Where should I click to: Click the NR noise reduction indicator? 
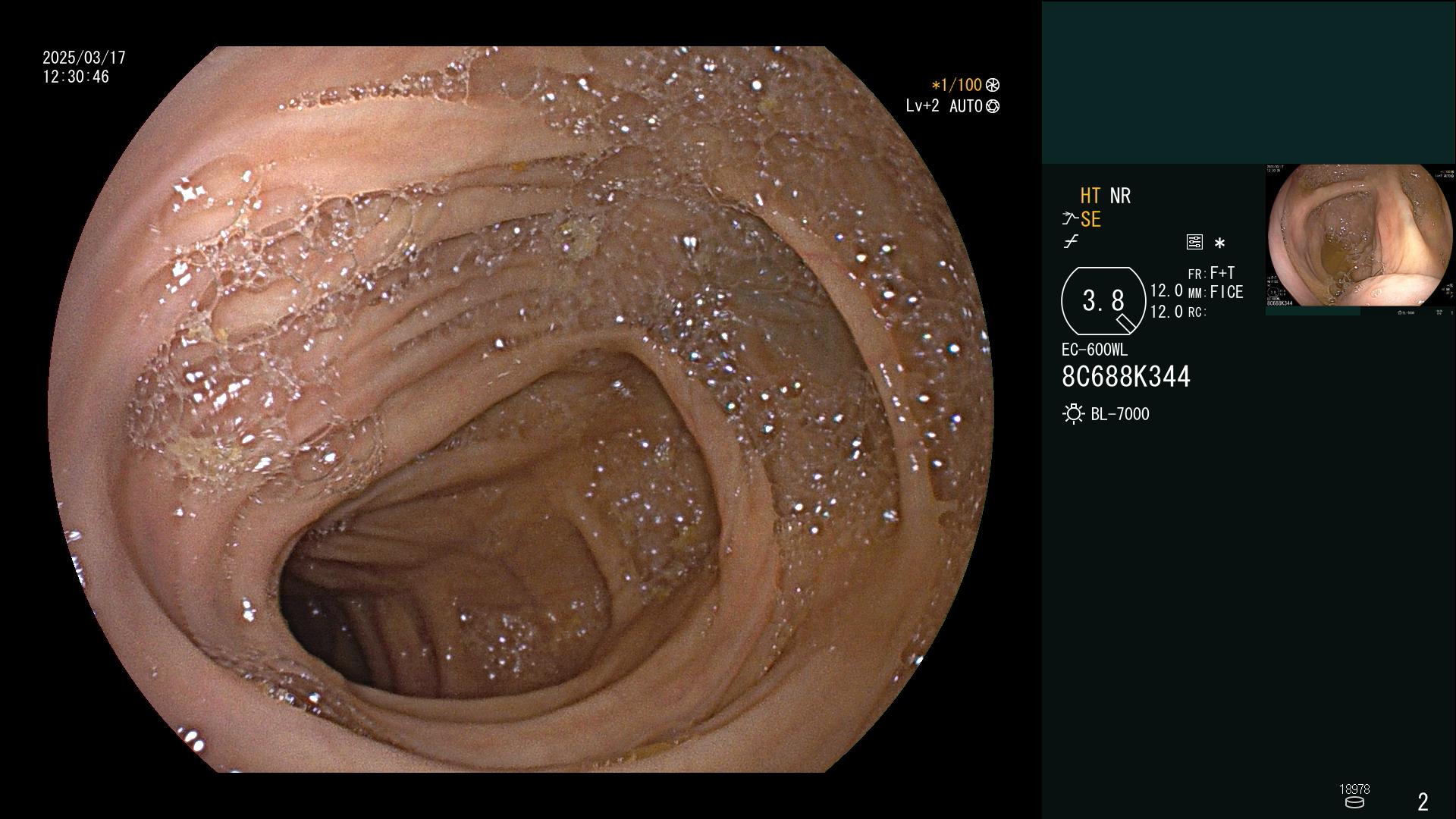point(1120,196)
